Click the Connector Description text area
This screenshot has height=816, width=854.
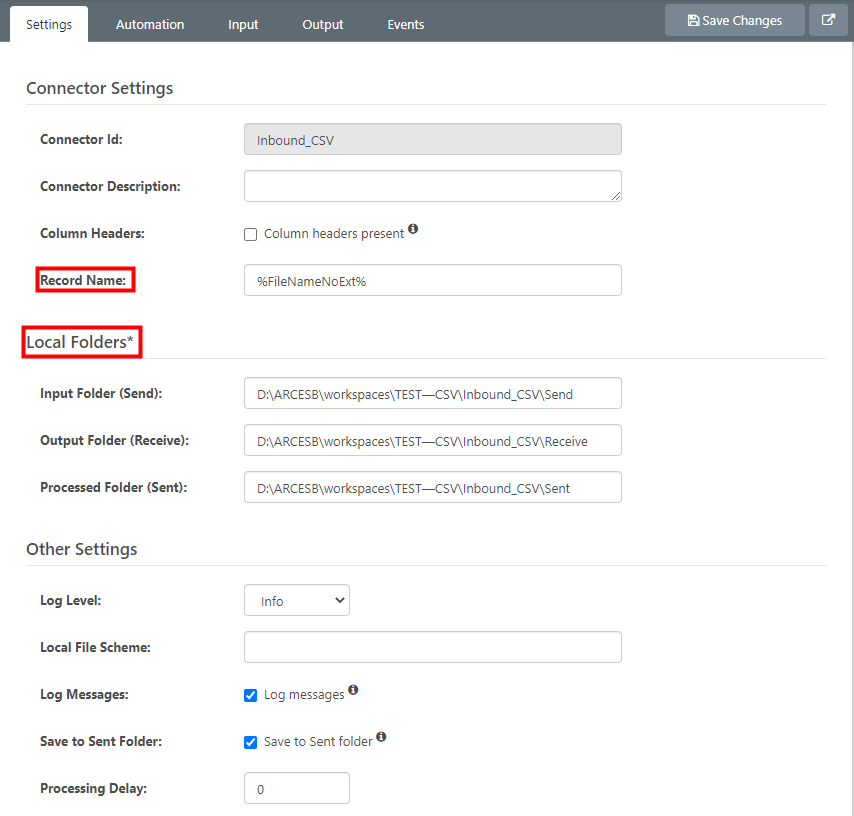tap(432, 186)
